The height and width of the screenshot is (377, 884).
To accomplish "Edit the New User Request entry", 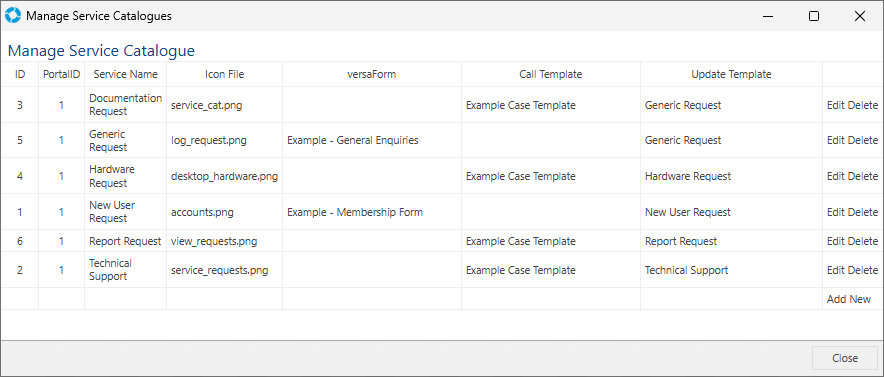I will coord(836,212).
